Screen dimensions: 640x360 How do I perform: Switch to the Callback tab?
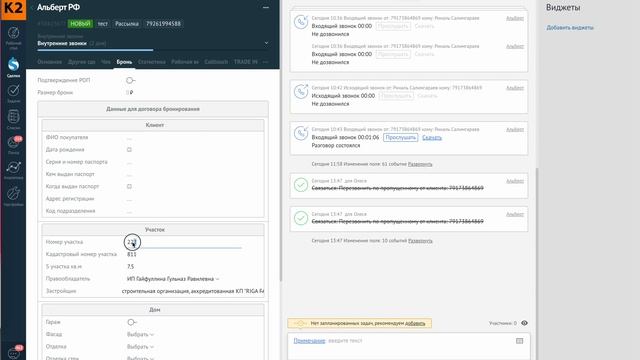click(216, 62)
